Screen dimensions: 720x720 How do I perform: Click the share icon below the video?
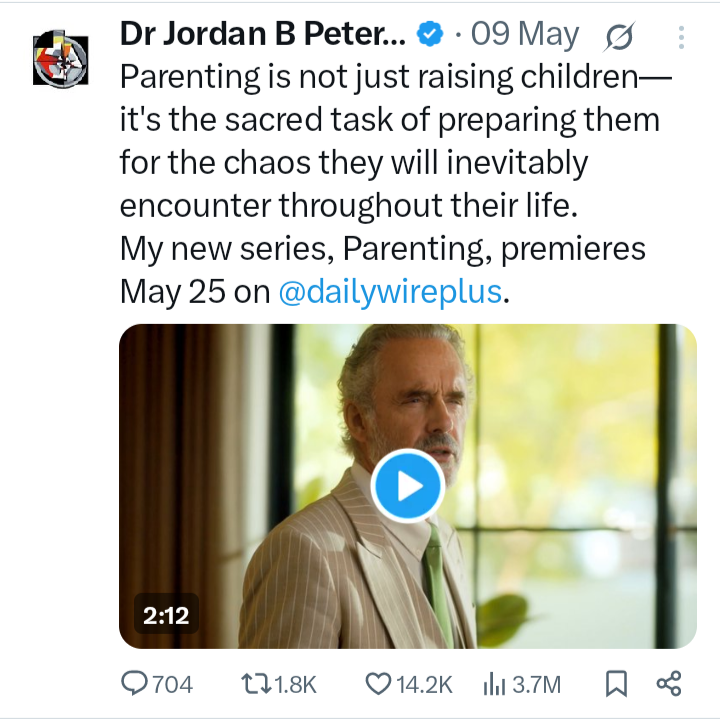click(669, 684)
